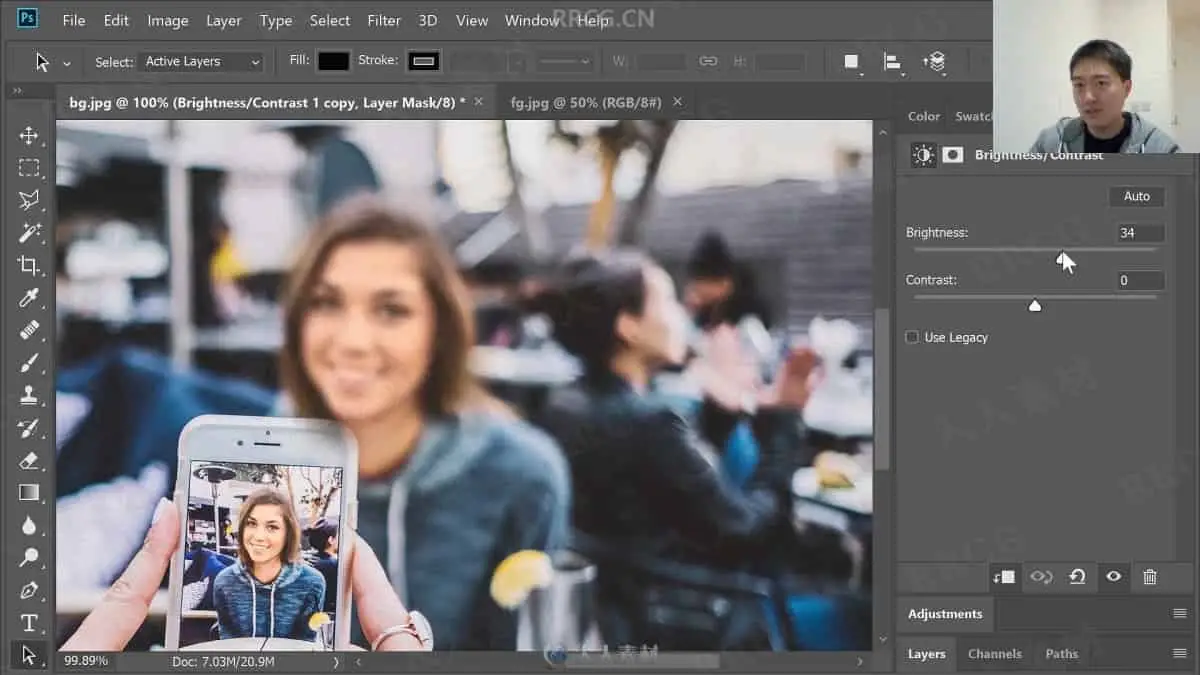The width and height of the screenshot is (1200, 675).
Task: Activate the Horizontal Type tool
Action: (x=29, y=623)
